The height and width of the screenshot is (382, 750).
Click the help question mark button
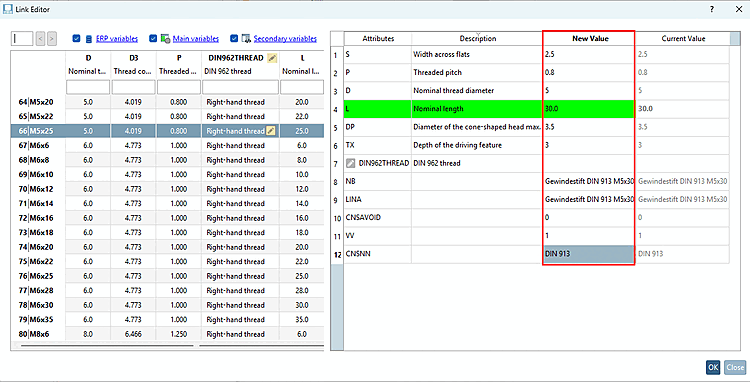(712, 9)
